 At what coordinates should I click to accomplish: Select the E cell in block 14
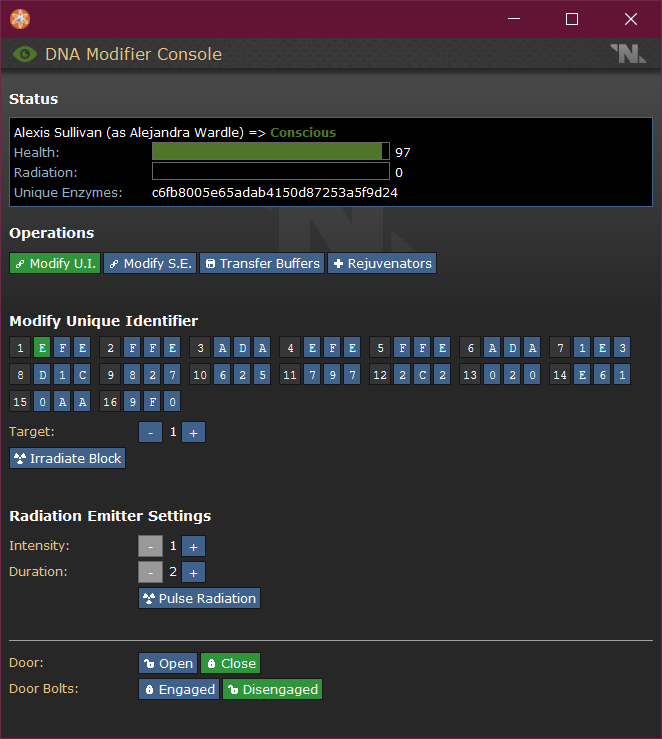click(x=582, y=375)
